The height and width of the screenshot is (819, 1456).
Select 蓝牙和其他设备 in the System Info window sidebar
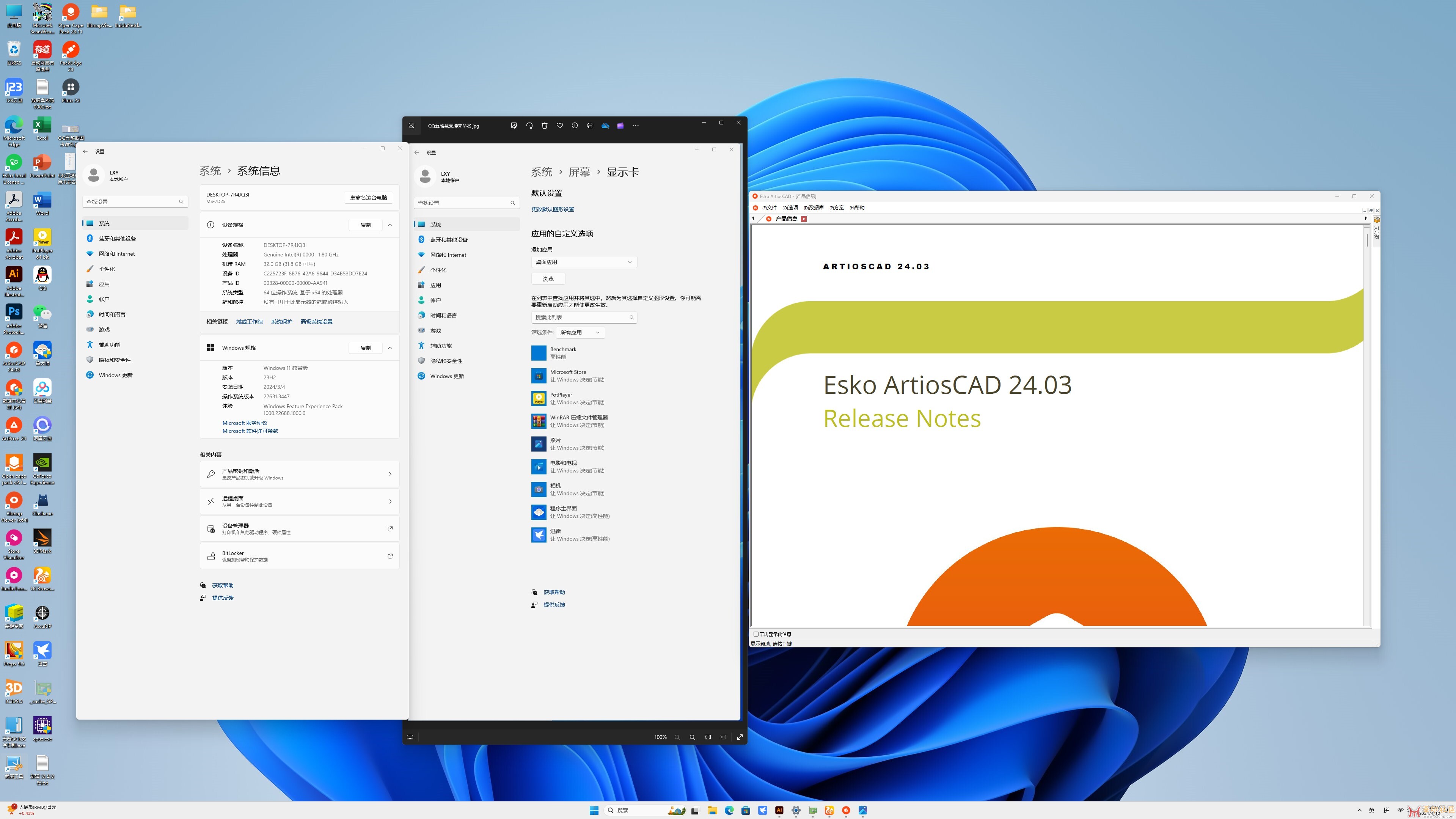pos(136,239)
